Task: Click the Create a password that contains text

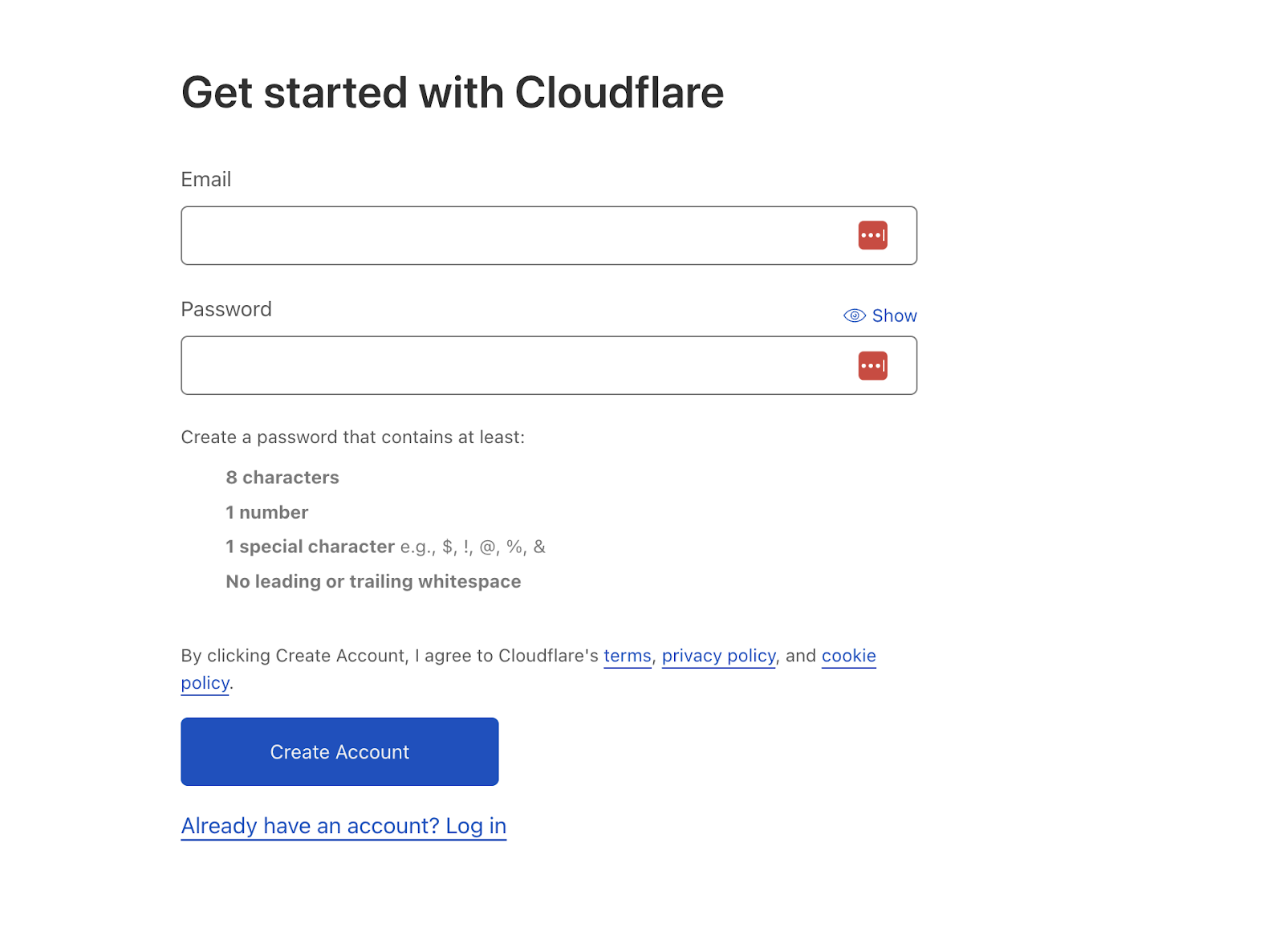Action: tap(352, 437)
